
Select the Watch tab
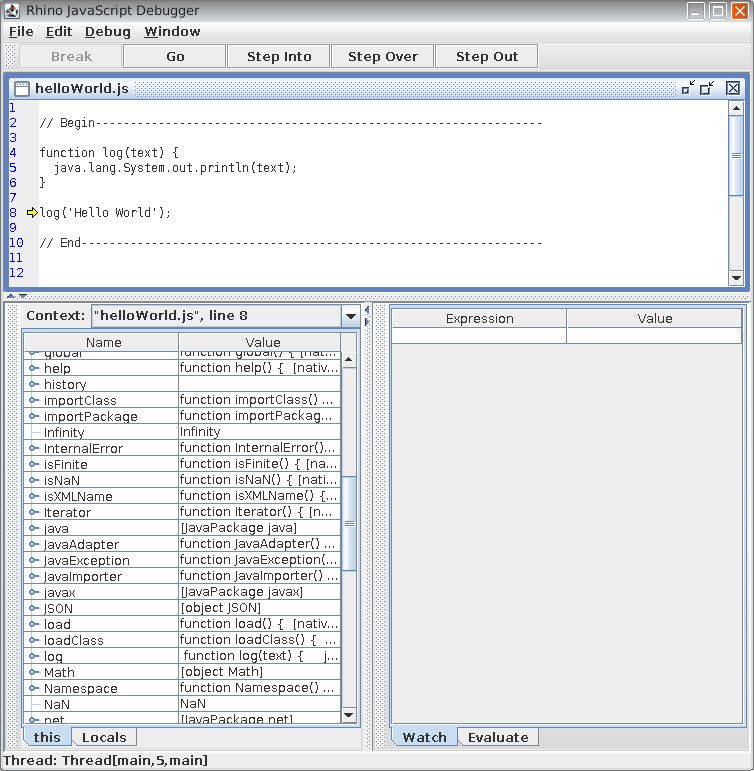[x=424, y=737]
